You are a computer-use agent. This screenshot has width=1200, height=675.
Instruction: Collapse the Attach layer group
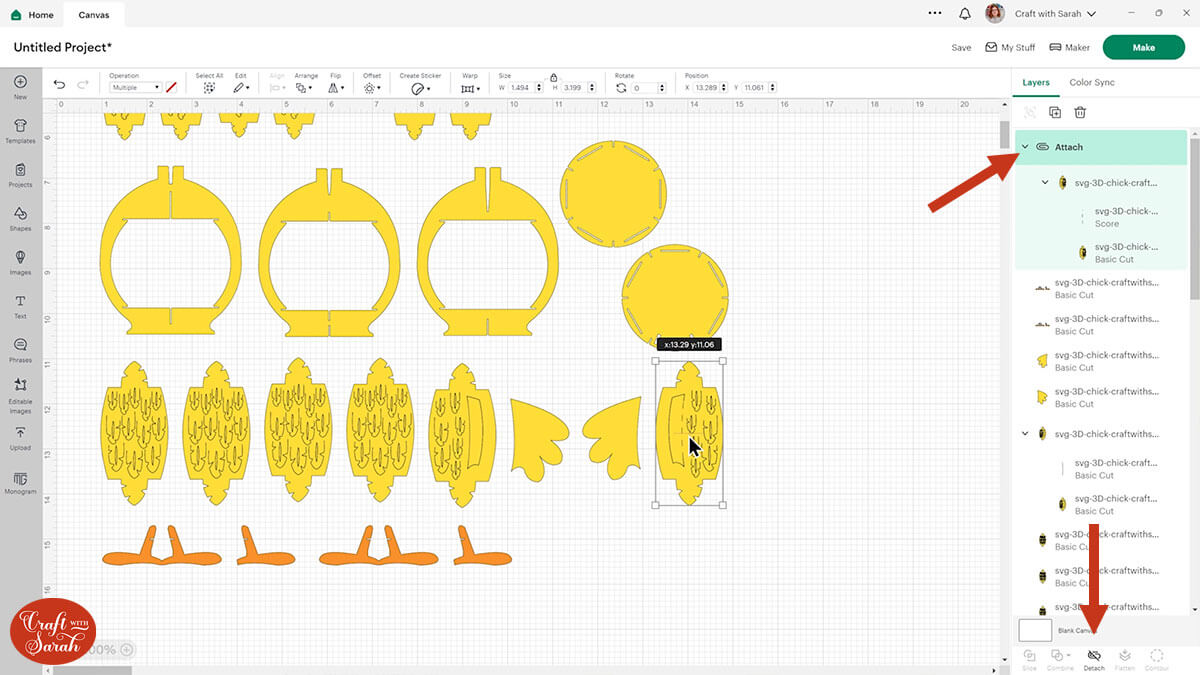tap(1025, 147)
